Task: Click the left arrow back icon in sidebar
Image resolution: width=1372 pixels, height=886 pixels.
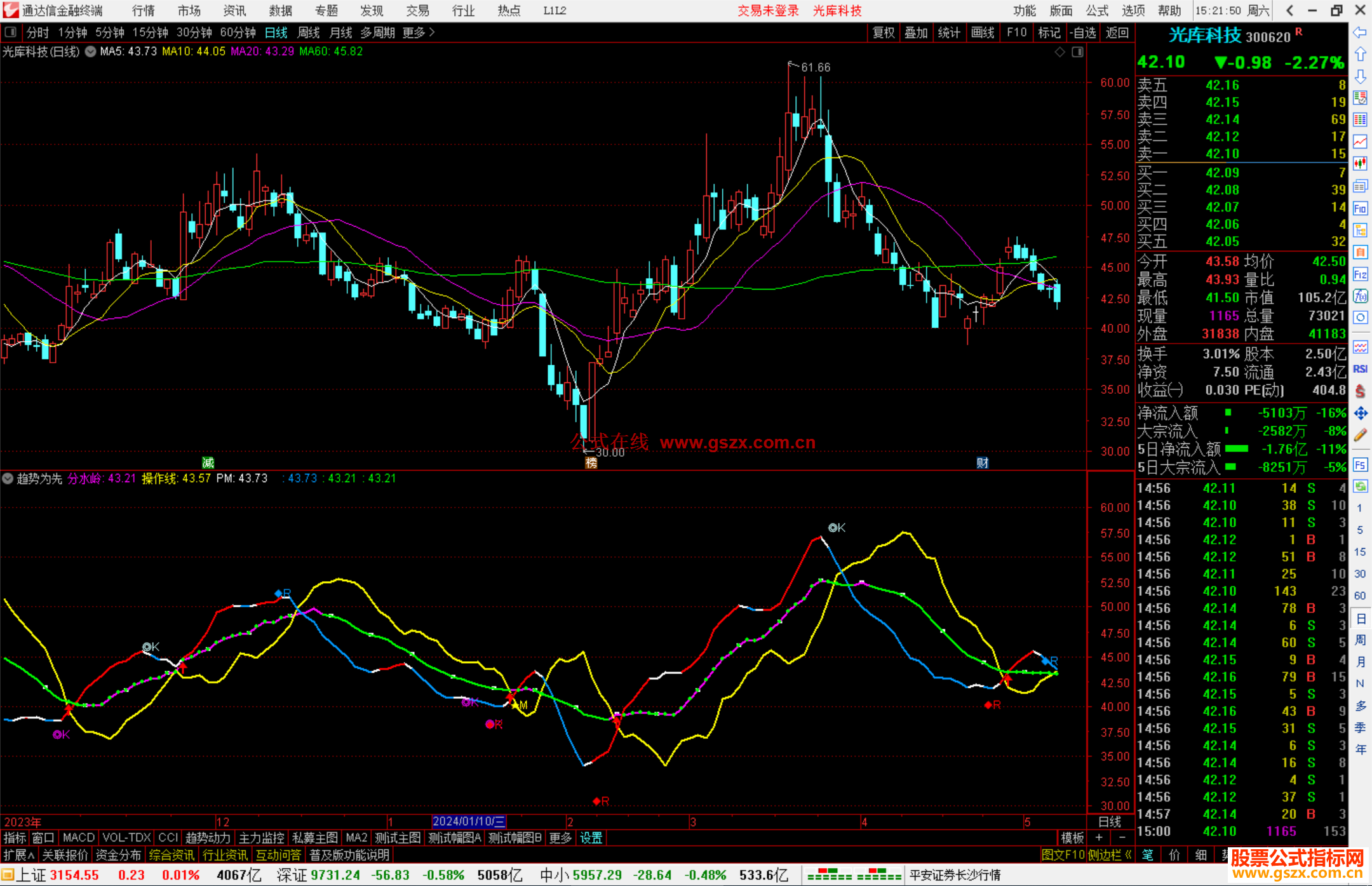Action: (x=1360, y=32)
